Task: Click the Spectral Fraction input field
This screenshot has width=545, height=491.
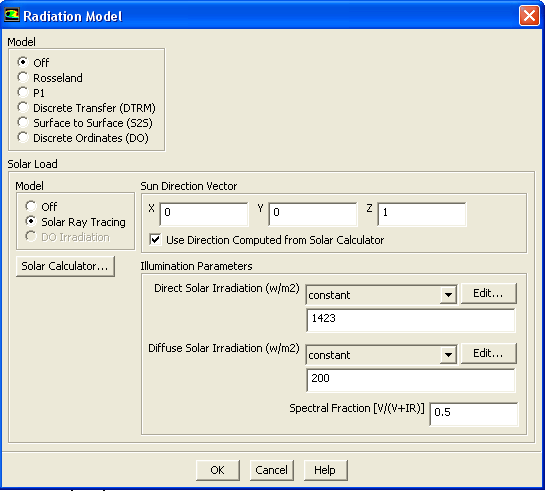Action: coord(473,414)
